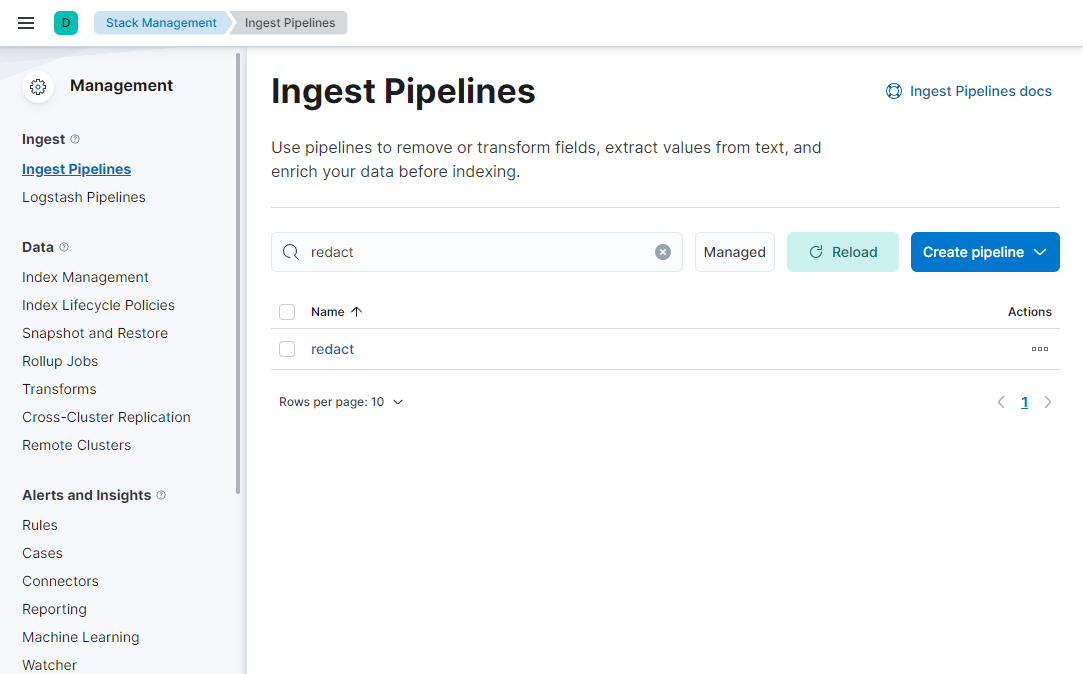The height and width of the screenshot is (674, 1083).
Task: Click the green D space avatar
Action: click(66, 23)
